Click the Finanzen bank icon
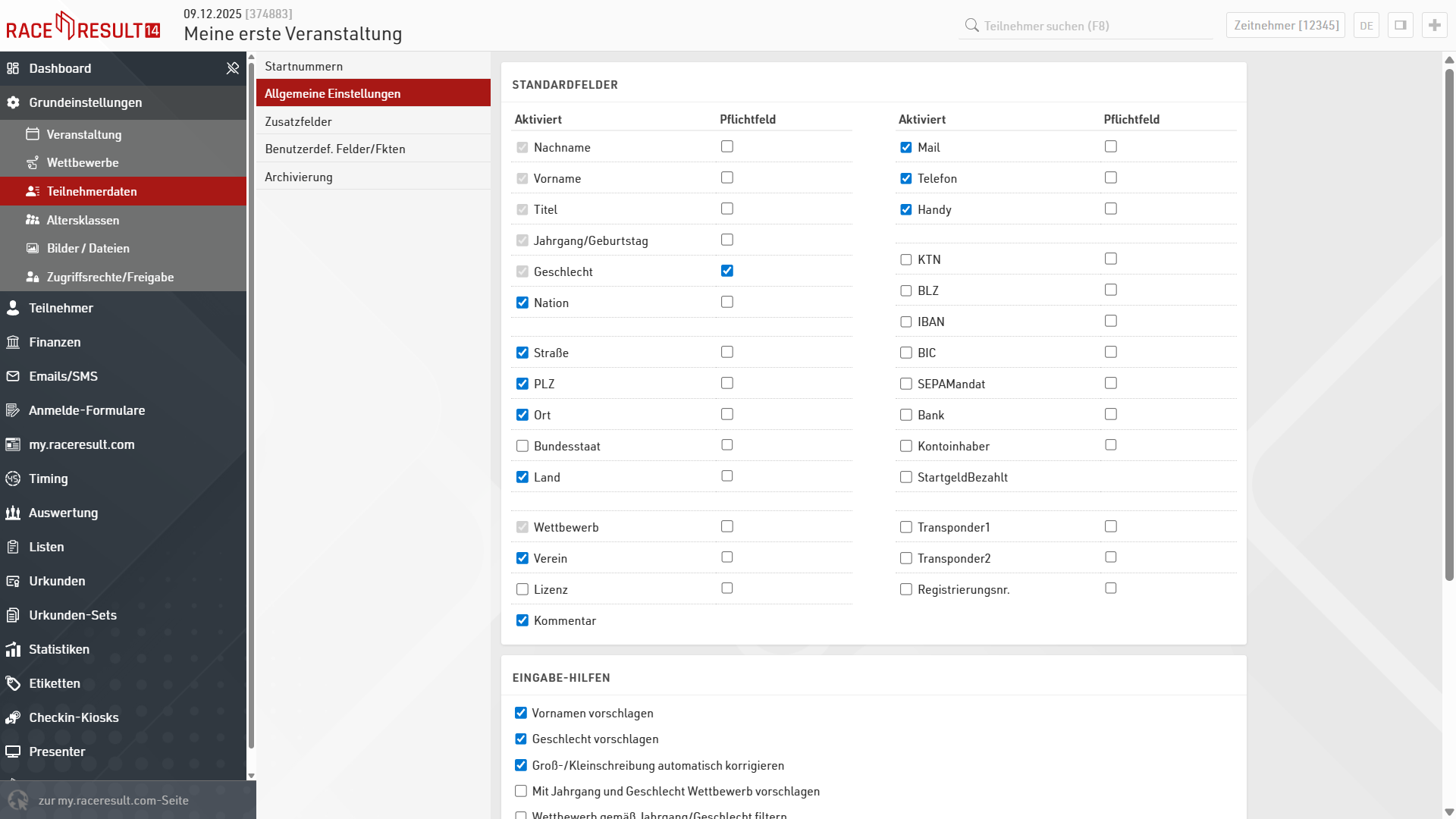The height and width of the screenshot is (819, 1456). 13,342
